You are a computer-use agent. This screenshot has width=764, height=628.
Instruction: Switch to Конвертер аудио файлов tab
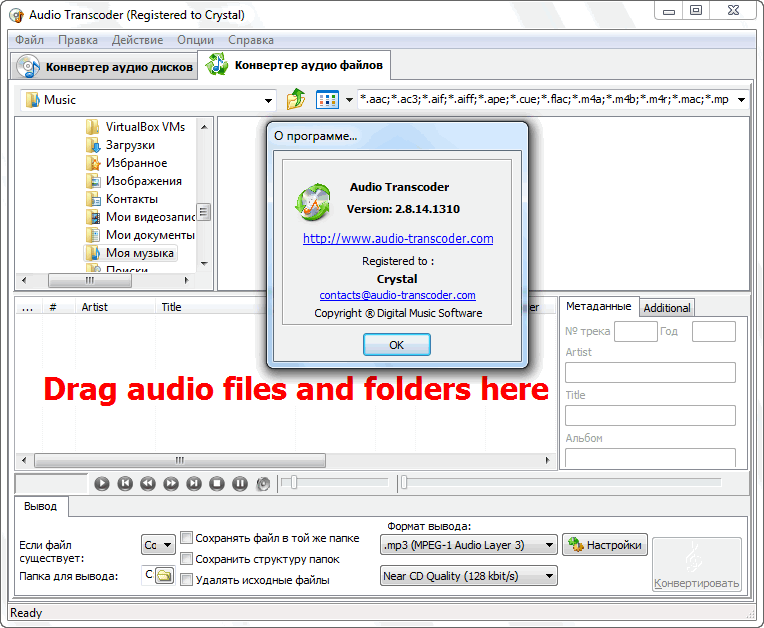tap(295, 65)
